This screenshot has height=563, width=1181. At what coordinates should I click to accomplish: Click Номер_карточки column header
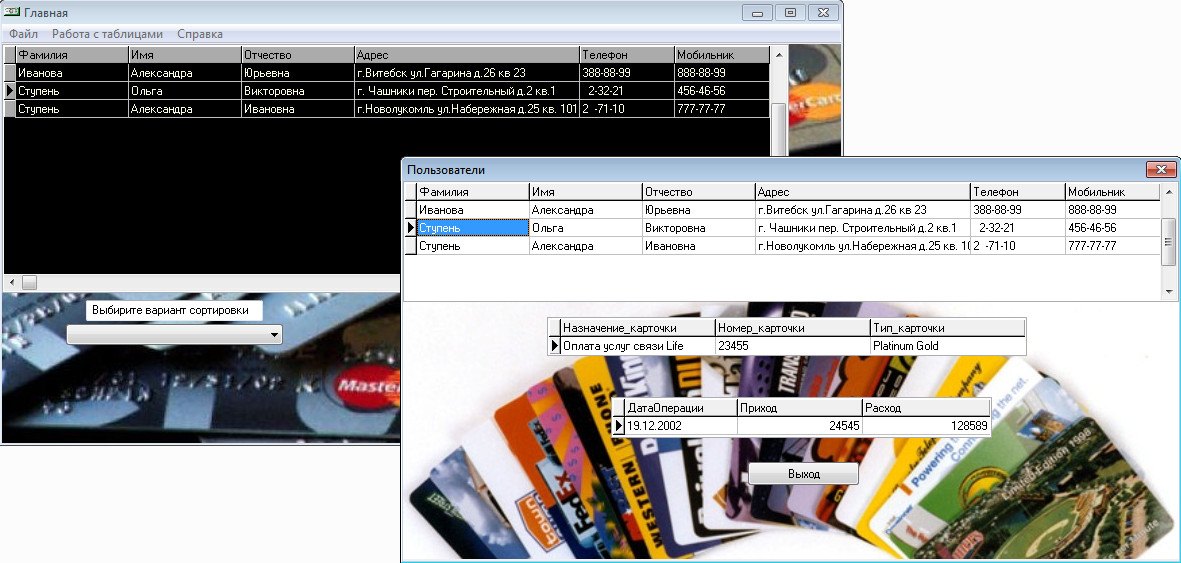pos(792,328)
